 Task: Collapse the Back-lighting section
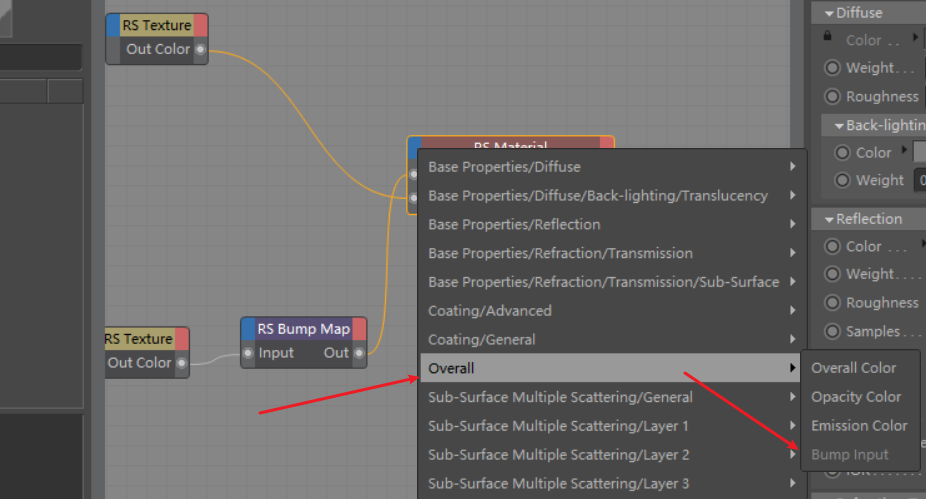point(839,126)
